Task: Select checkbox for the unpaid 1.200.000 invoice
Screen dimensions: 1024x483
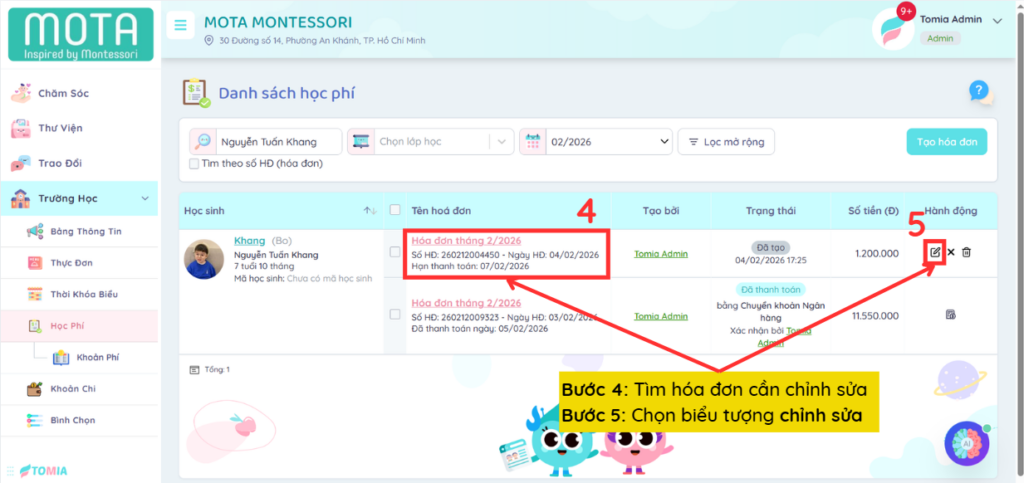Action: pos(395,252)
